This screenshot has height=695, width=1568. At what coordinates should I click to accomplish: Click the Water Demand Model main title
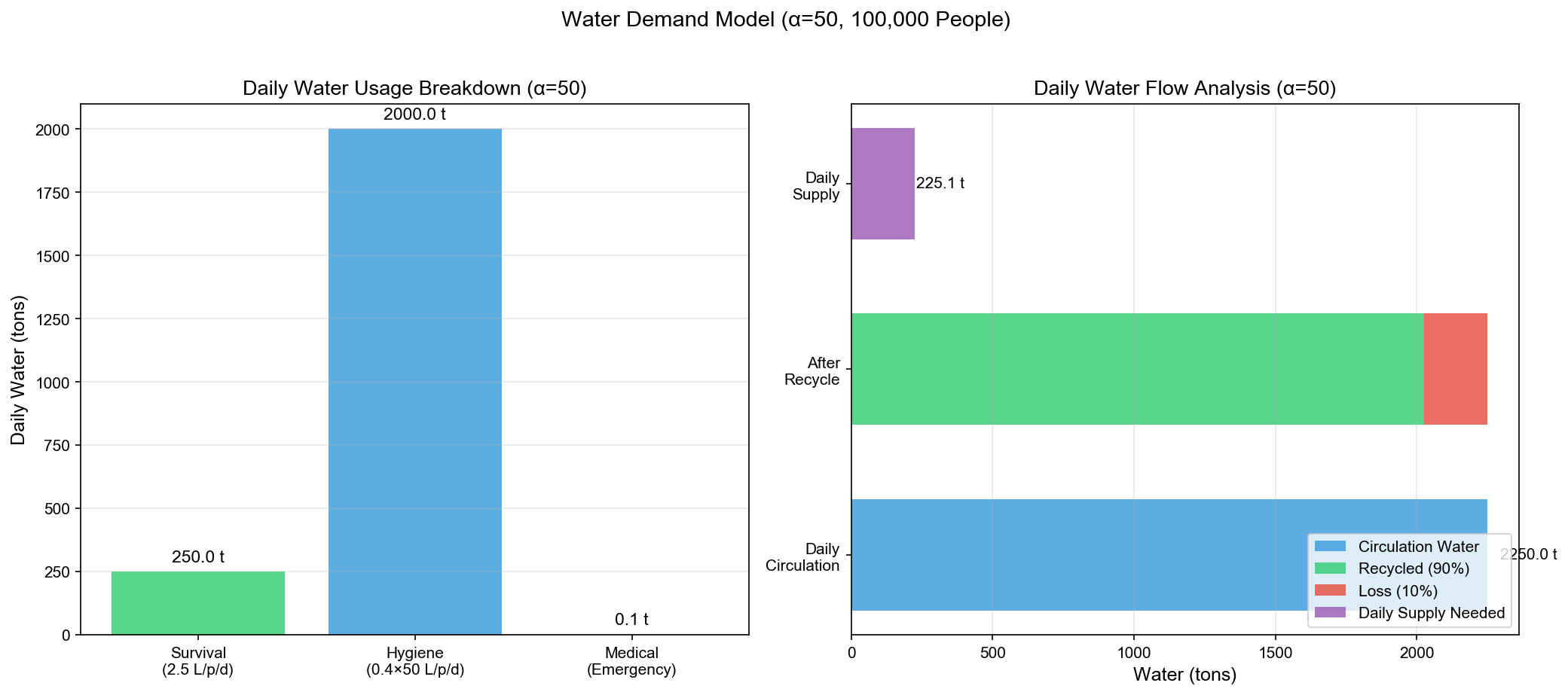(x=785, y=20)
